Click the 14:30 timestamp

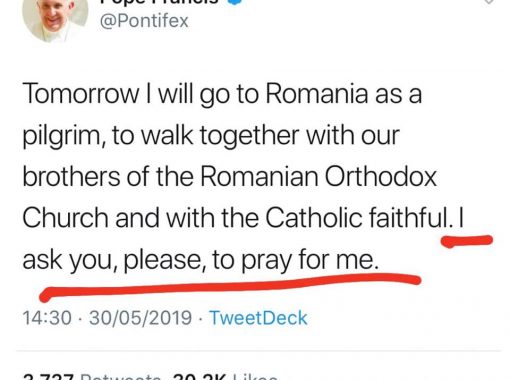click(x=47, y=318)
